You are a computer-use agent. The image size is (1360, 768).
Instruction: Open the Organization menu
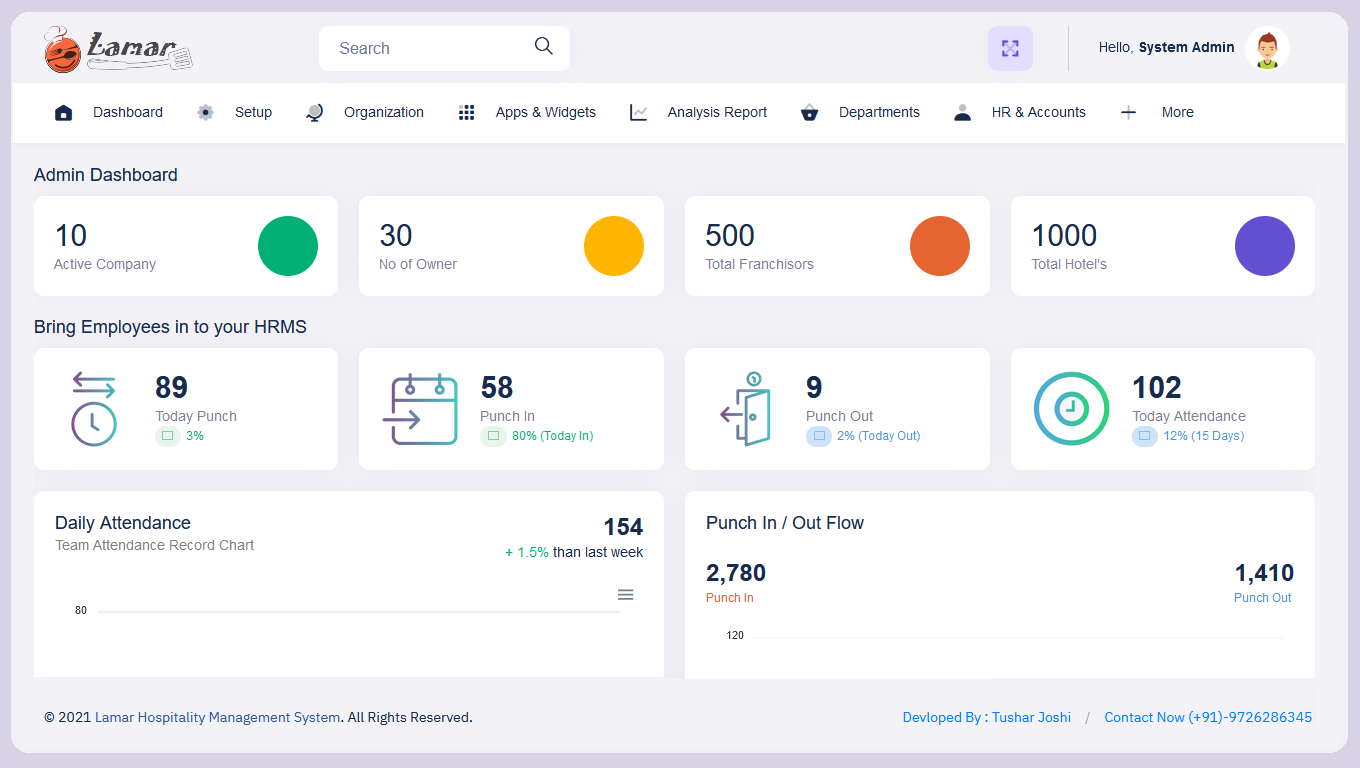[x=383, y=113]
